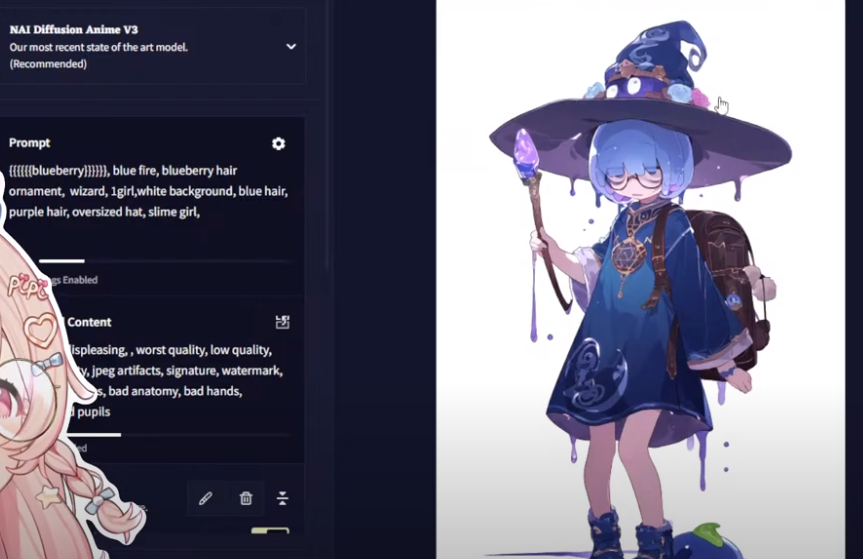
Task: Click the 'Prompt' section heading
Action: pyautogui.click(x=30, y=143)
